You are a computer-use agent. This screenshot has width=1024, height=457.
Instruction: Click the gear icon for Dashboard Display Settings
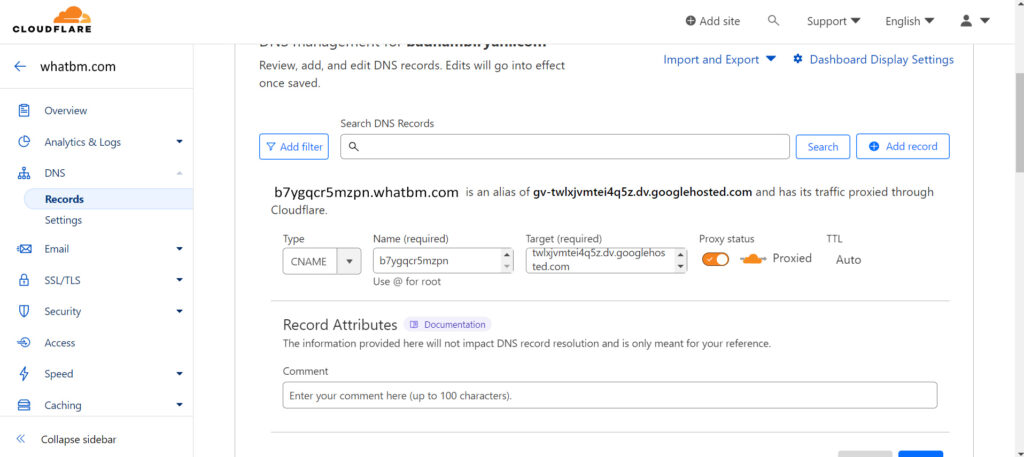[x=797, y=59]
